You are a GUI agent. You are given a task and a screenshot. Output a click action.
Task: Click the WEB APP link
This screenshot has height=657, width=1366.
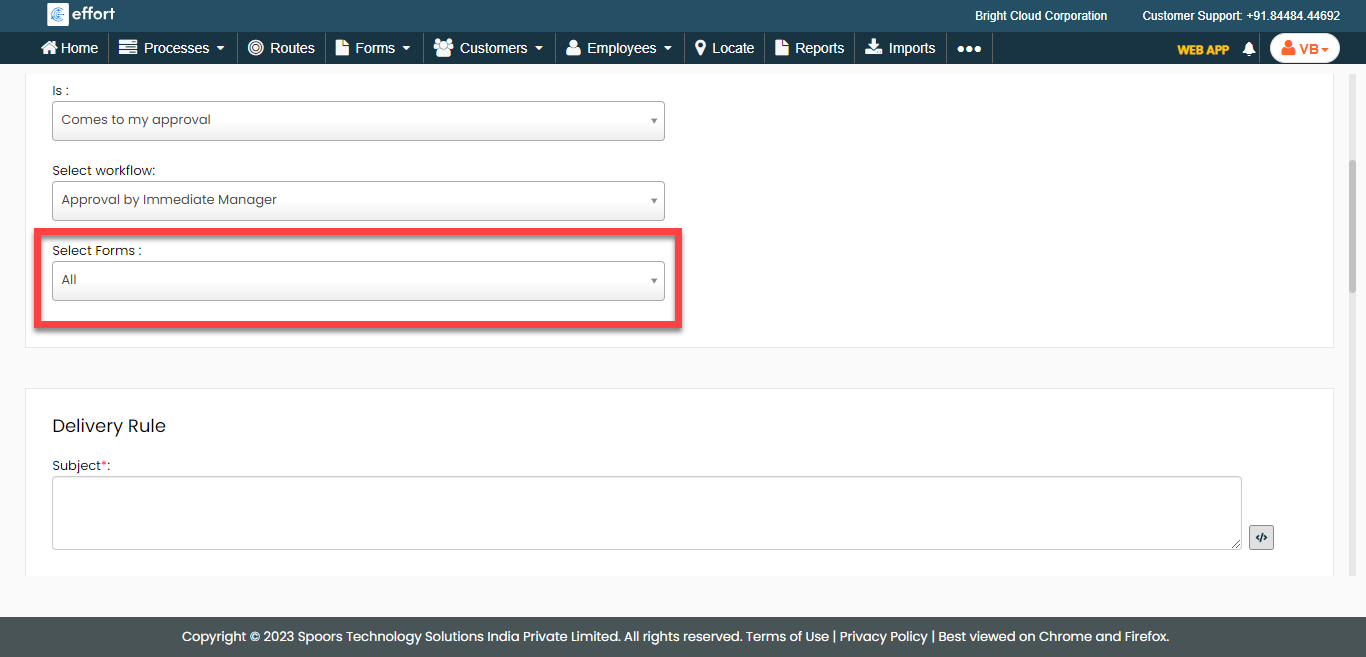click(1203, 49)
